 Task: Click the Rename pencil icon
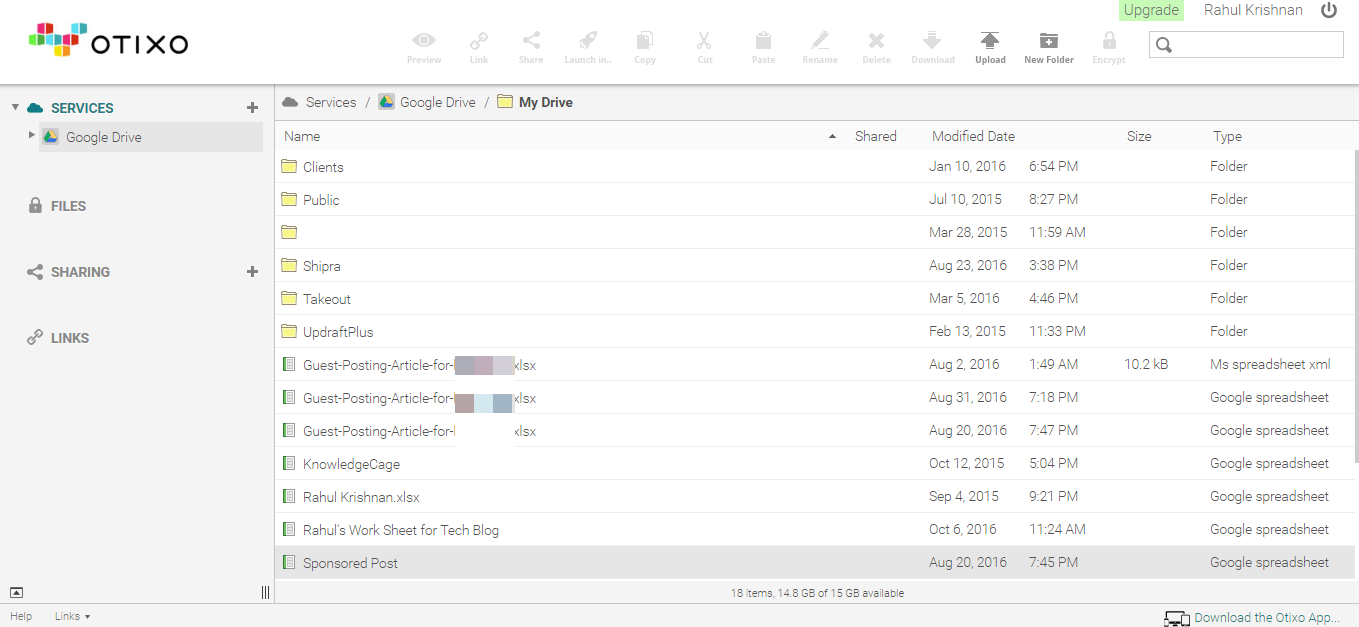820,41
